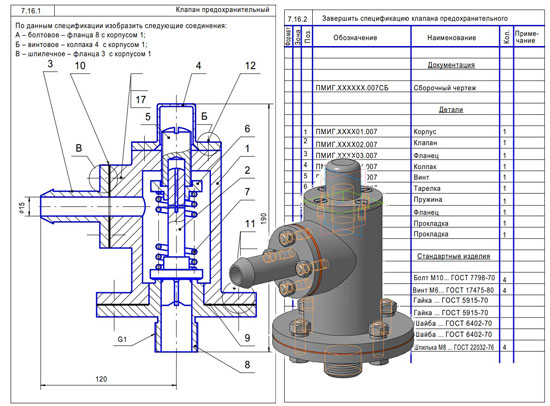550x406 pixels.
Task: Click the 'Зона' column header
Action: (297, 36)
